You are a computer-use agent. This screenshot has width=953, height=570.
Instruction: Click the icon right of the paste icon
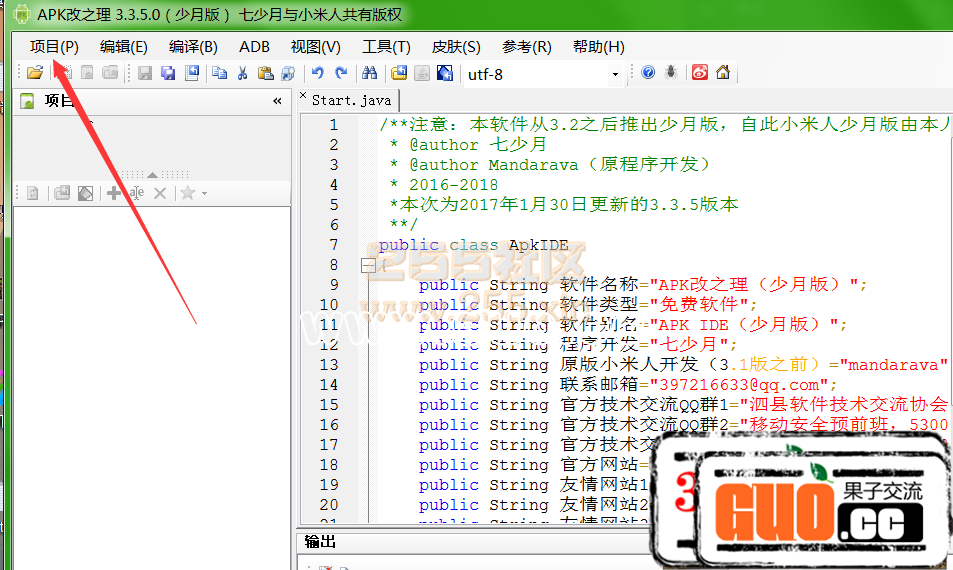tap(288, 73)
